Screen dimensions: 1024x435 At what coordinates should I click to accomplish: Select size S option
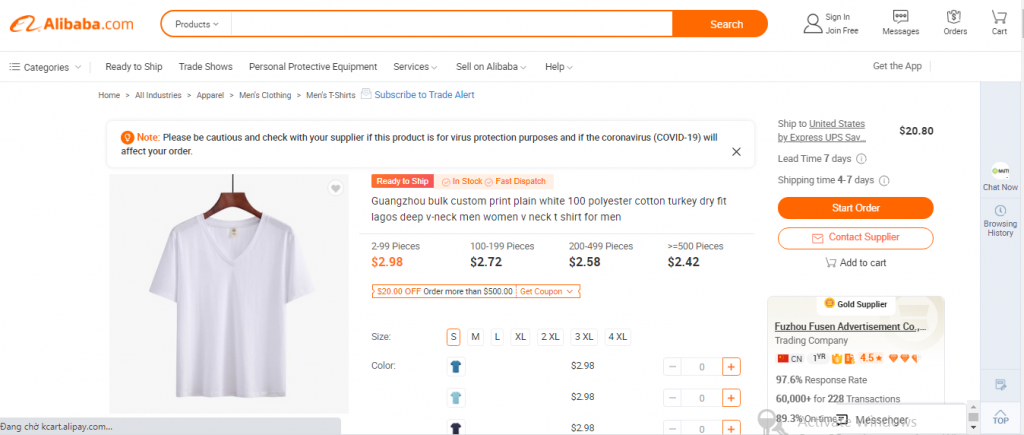453,337
